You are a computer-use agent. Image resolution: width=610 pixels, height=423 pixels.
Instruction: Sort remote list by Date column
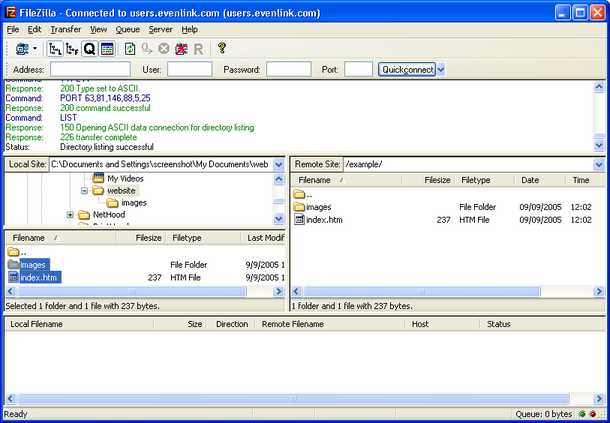[x=540, y=180]
